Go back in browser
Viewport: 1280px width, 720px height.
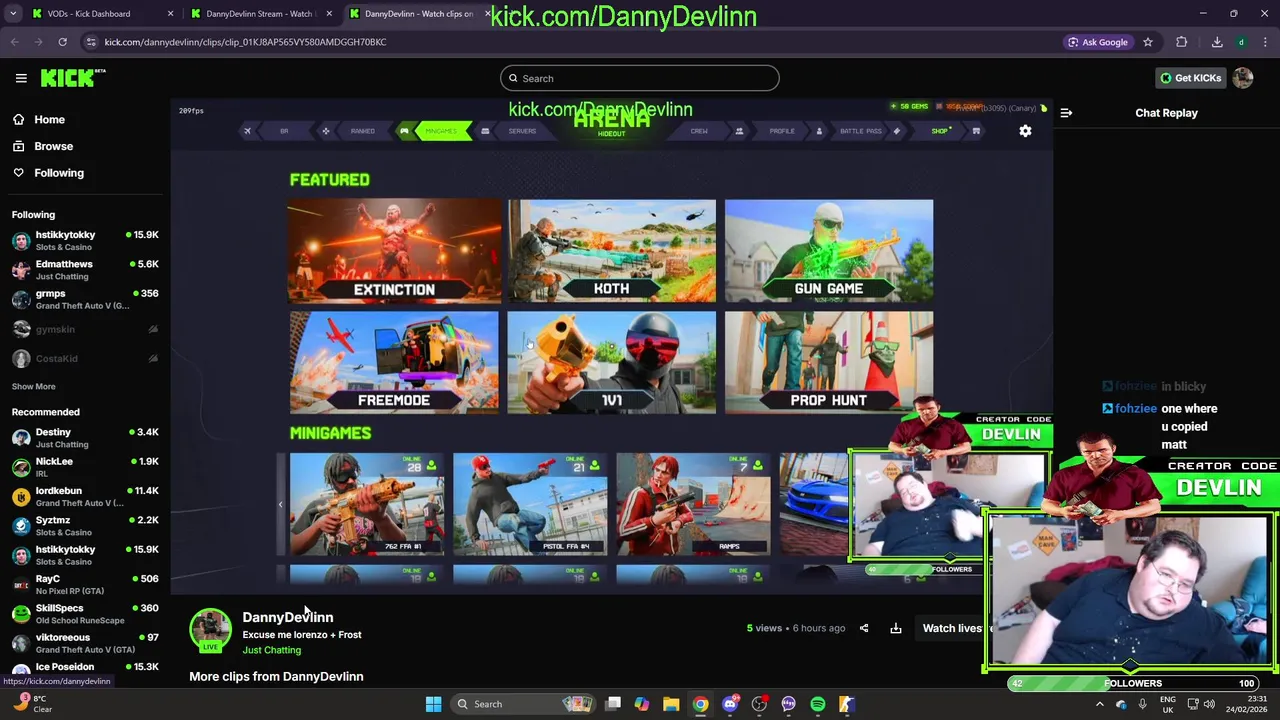pos(15,42)
